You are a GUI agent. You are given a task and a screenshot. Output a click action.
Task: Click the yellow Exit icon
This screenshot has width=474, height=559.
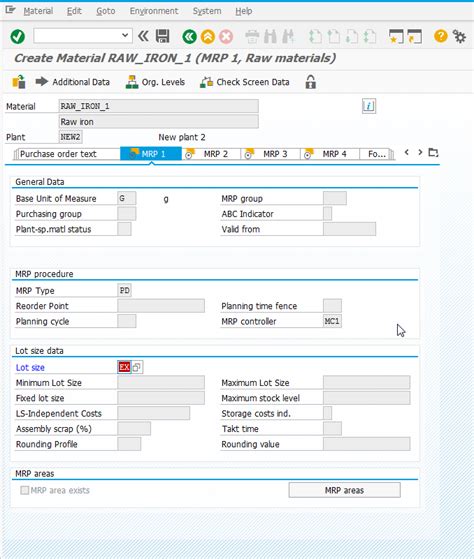pos(208,36)
